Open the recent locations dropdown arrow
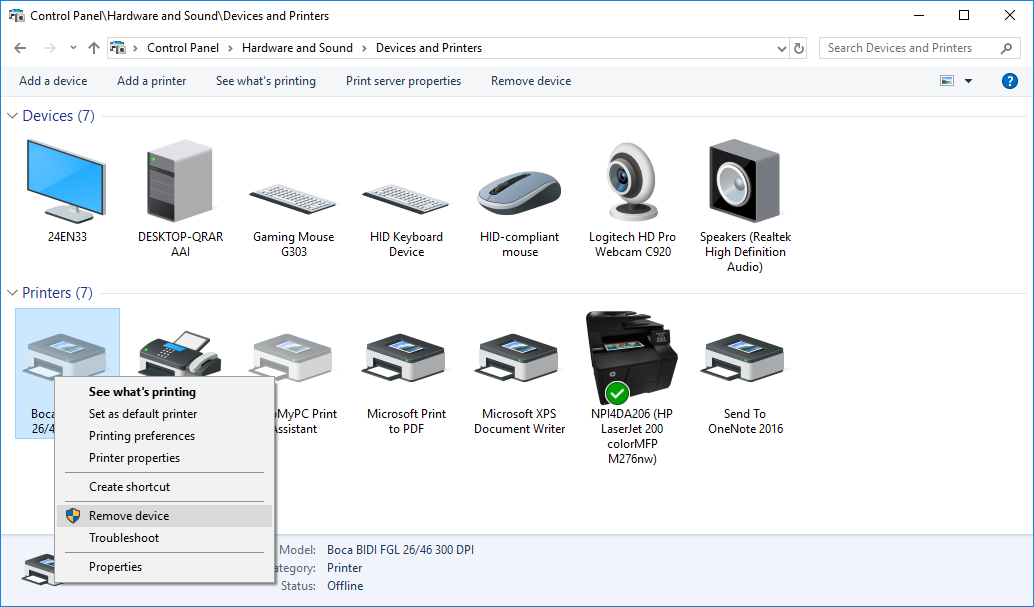The width and height of the screenshot is (1034, 607). 73,48
